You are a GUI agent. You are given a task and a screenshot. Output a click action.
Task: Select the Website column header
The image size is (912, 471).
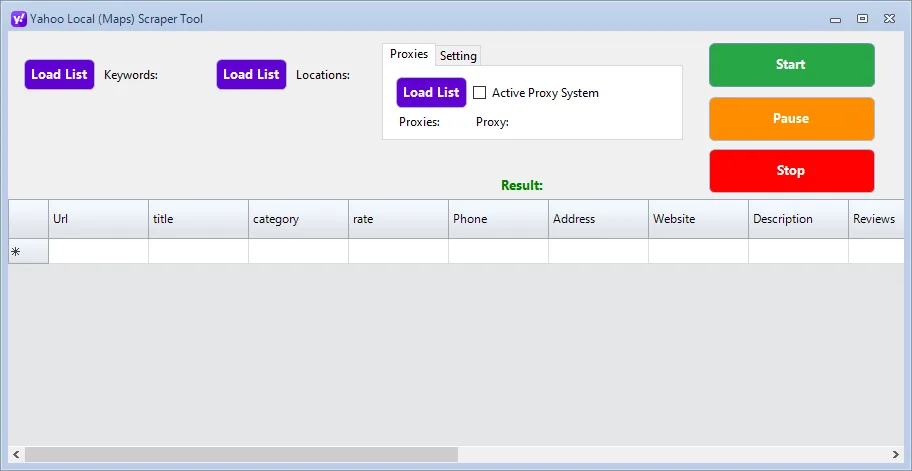click(698, 219)
